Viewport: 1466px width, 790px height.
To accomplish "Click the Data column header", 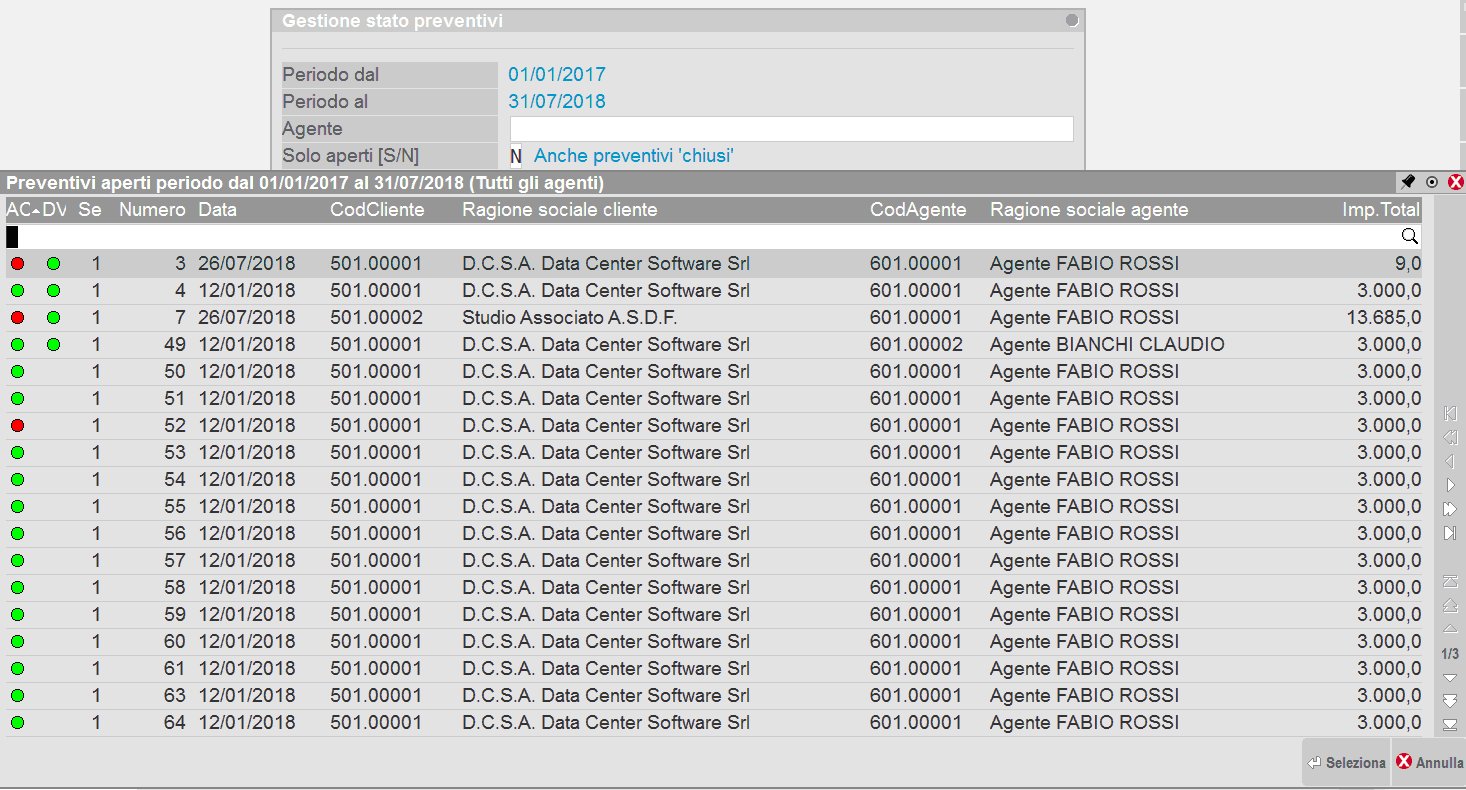I will click(x=217, y=210).
